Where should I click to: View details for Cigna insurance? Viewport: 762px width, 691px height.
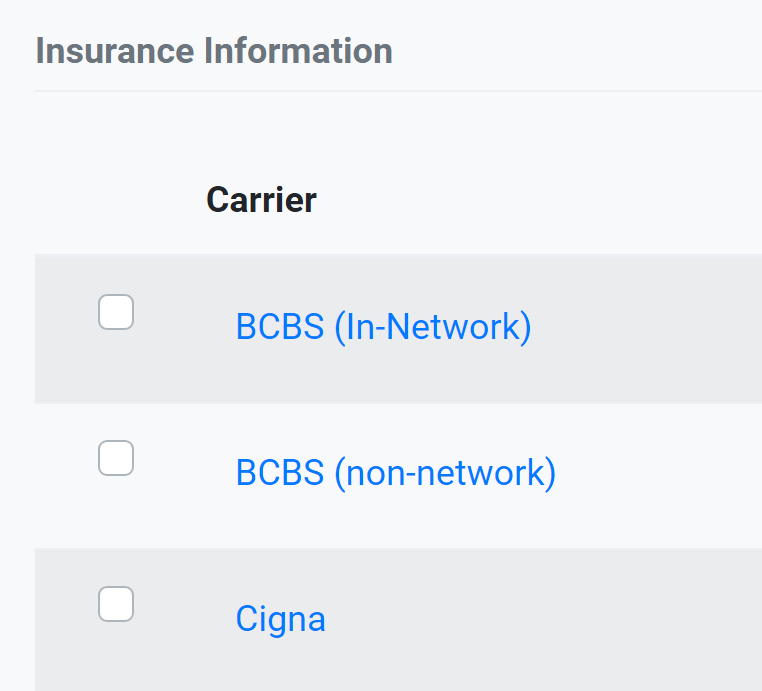coord(280,619)
